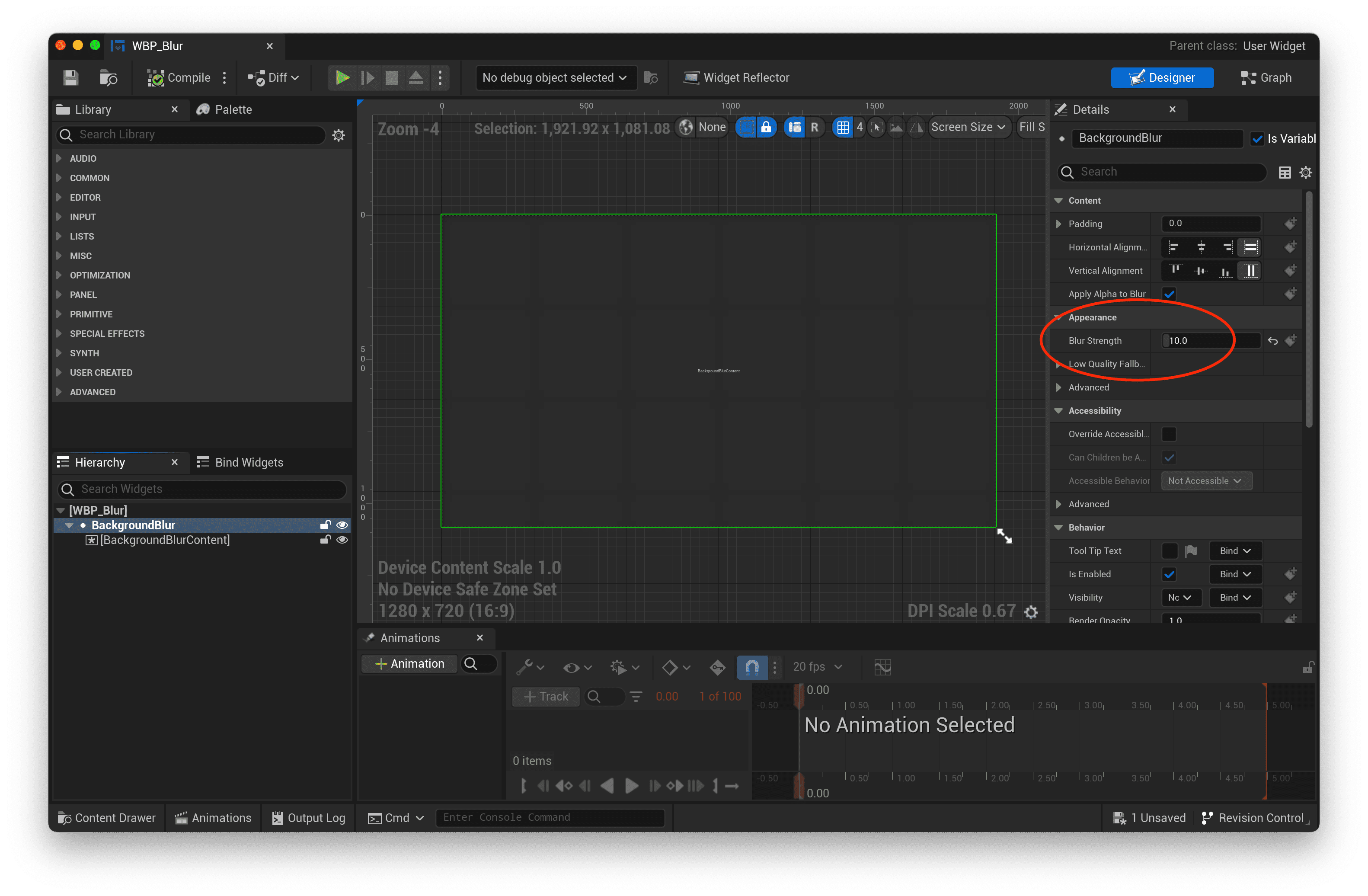Open the User Widget parent class link

(1274, 46)
